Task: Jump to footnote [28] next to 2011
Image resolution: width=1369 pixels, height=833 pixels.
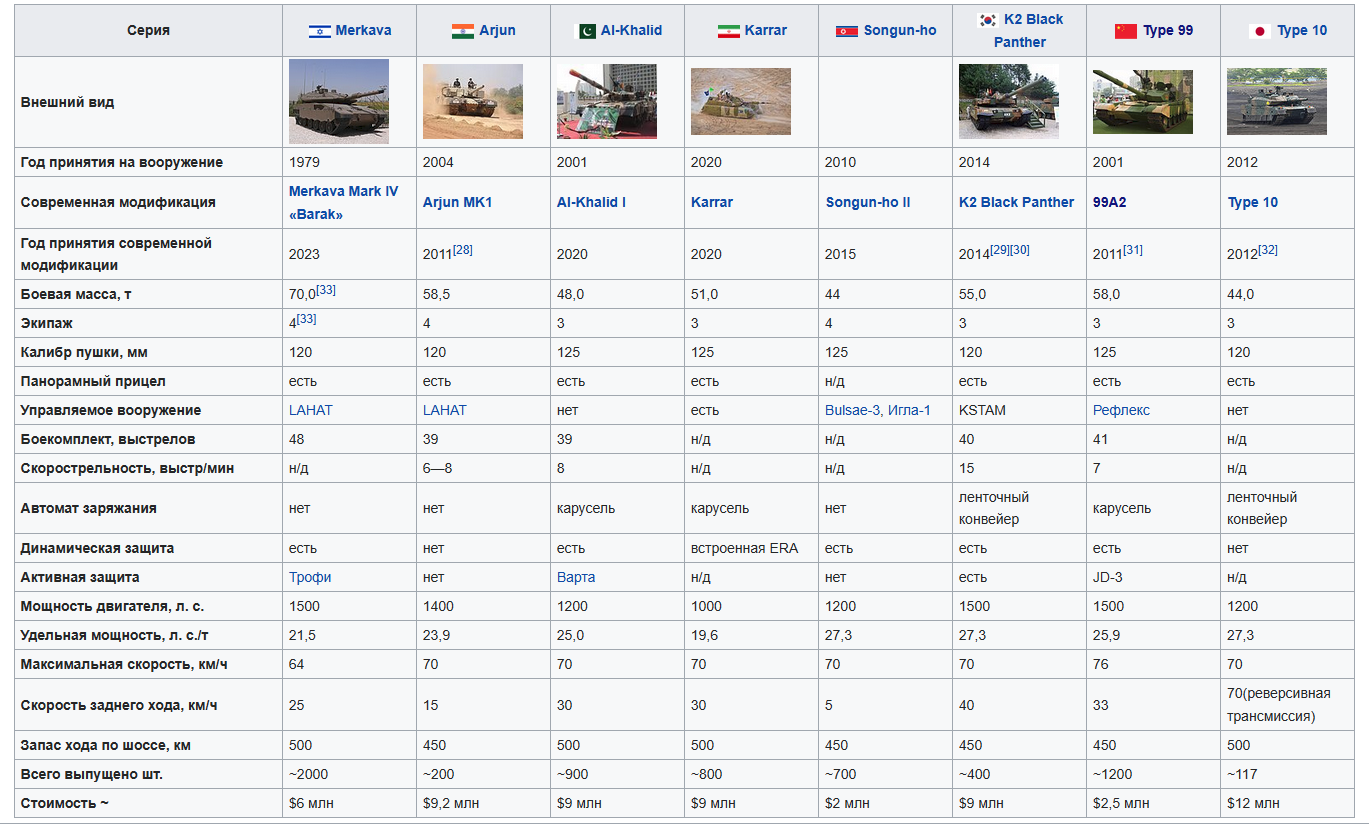Action: 463,249
